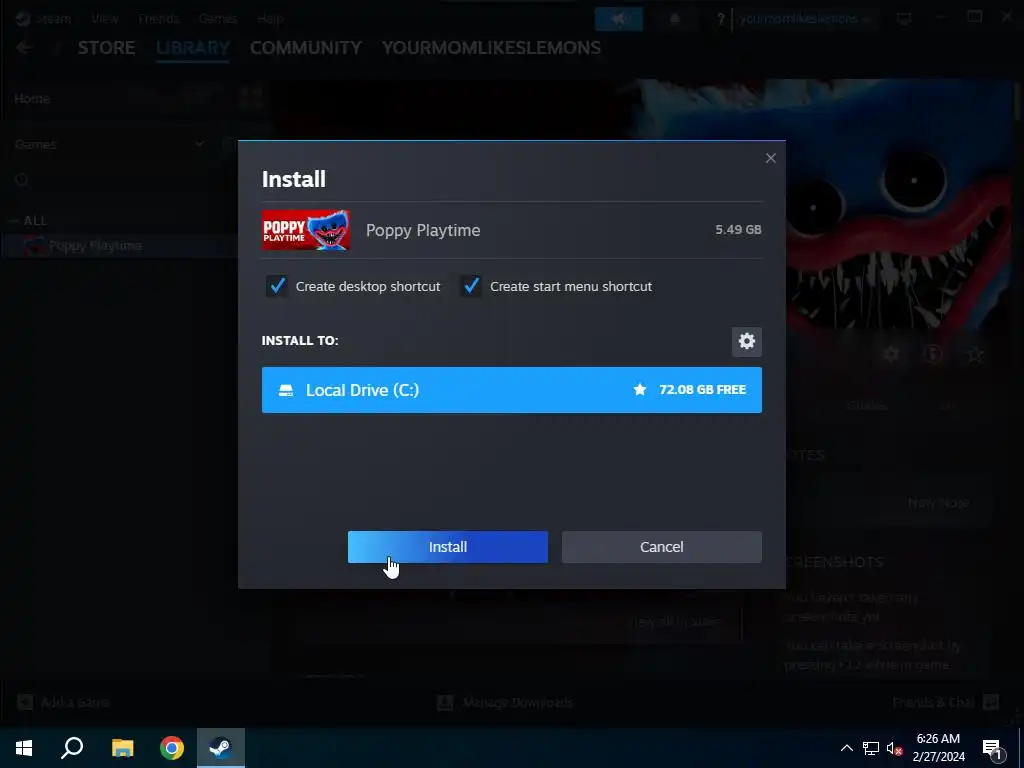Open the Windows Start menu
This screenshot has width=1024, height=768.
(x=24, y=748)
